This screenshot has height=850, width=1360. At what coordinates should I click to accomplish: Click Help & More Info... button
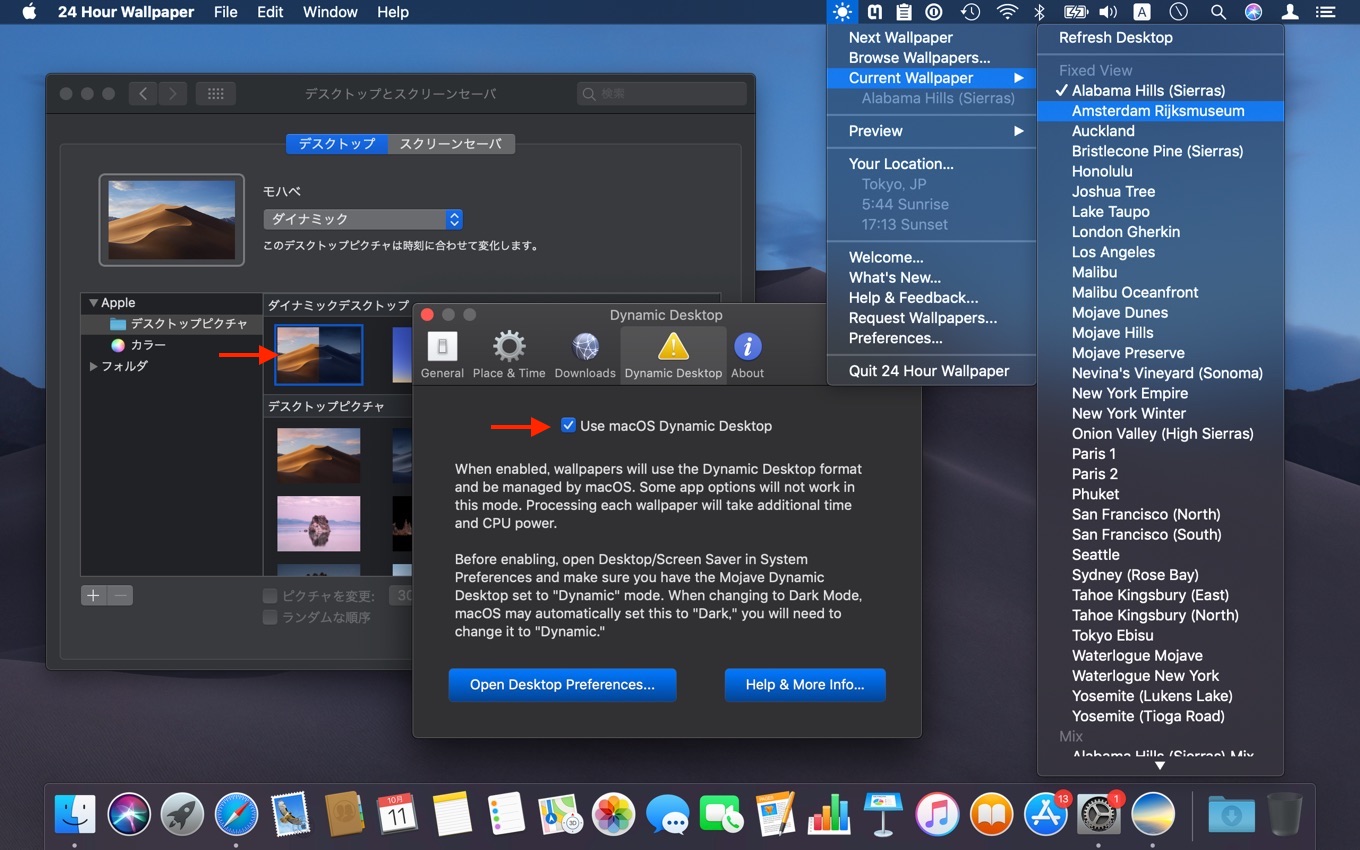tap(805, 685)
